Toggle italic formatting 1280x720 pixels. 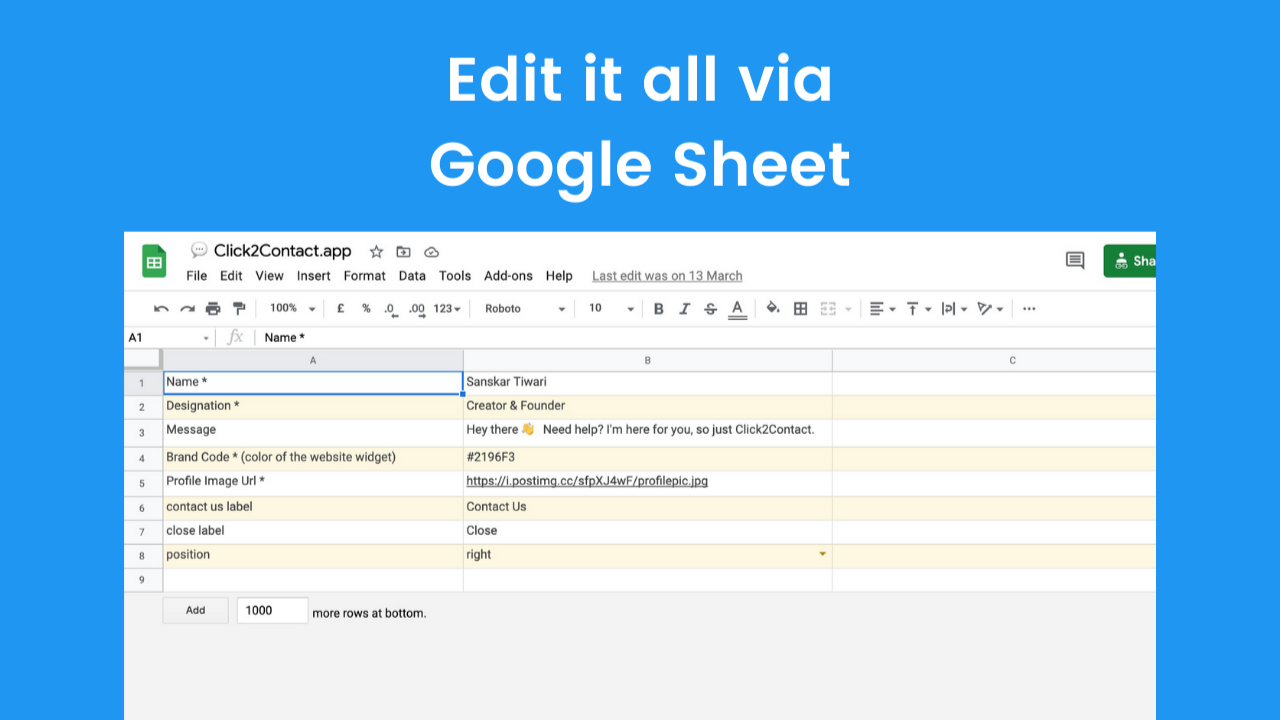(684, 309)
